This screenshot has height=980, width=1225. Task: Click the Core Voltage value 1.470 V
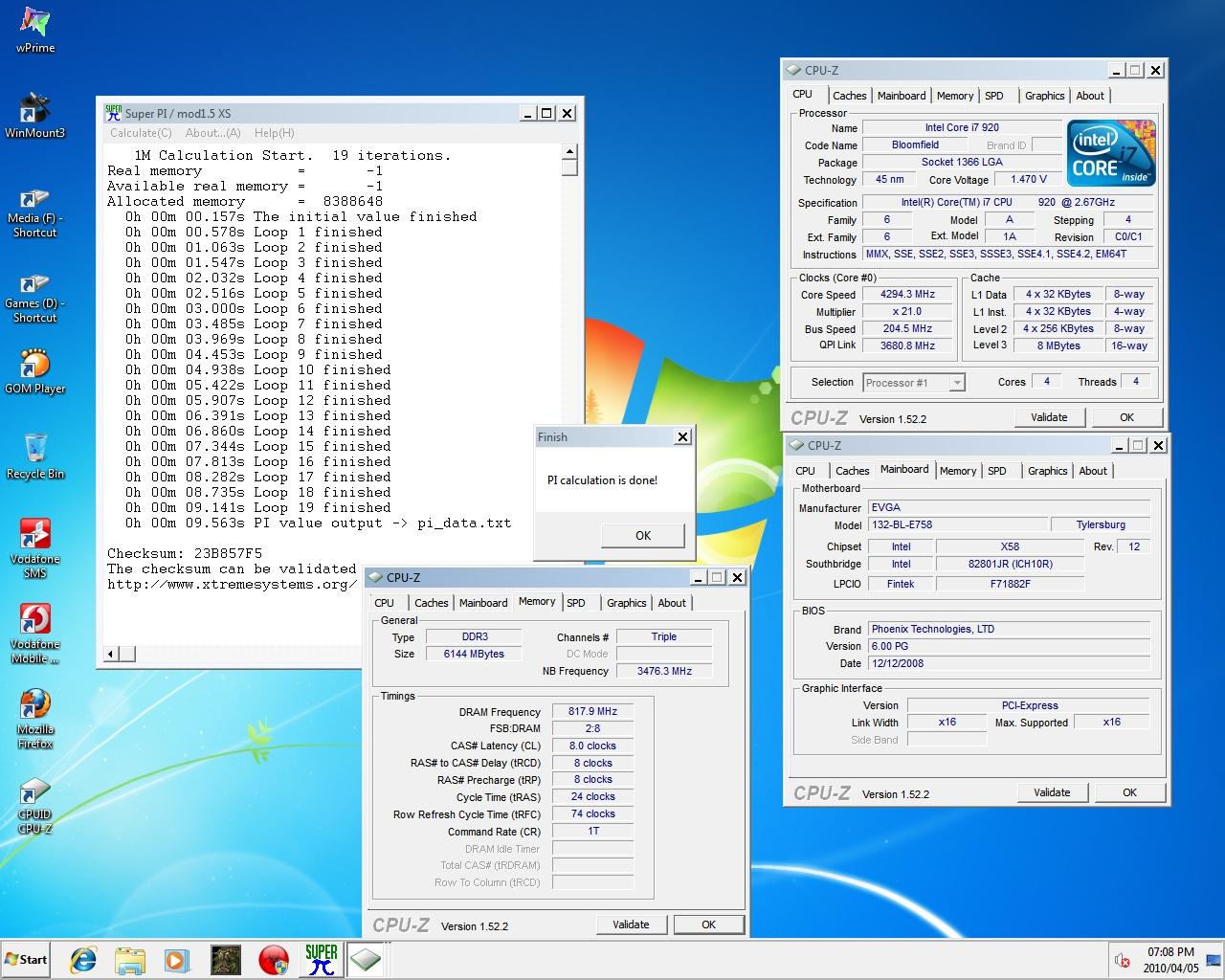(x=1027, y=180)
